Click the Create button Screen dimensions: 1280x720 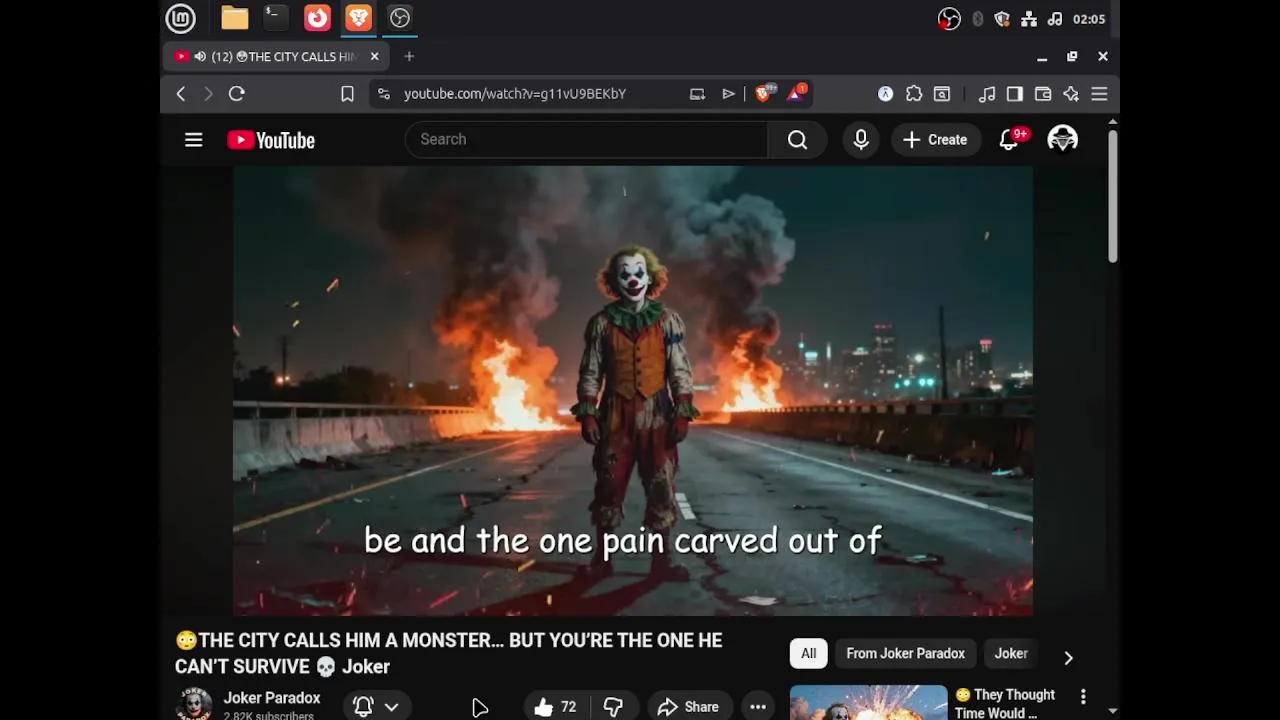pyautogui.click(x=935, y=140)
